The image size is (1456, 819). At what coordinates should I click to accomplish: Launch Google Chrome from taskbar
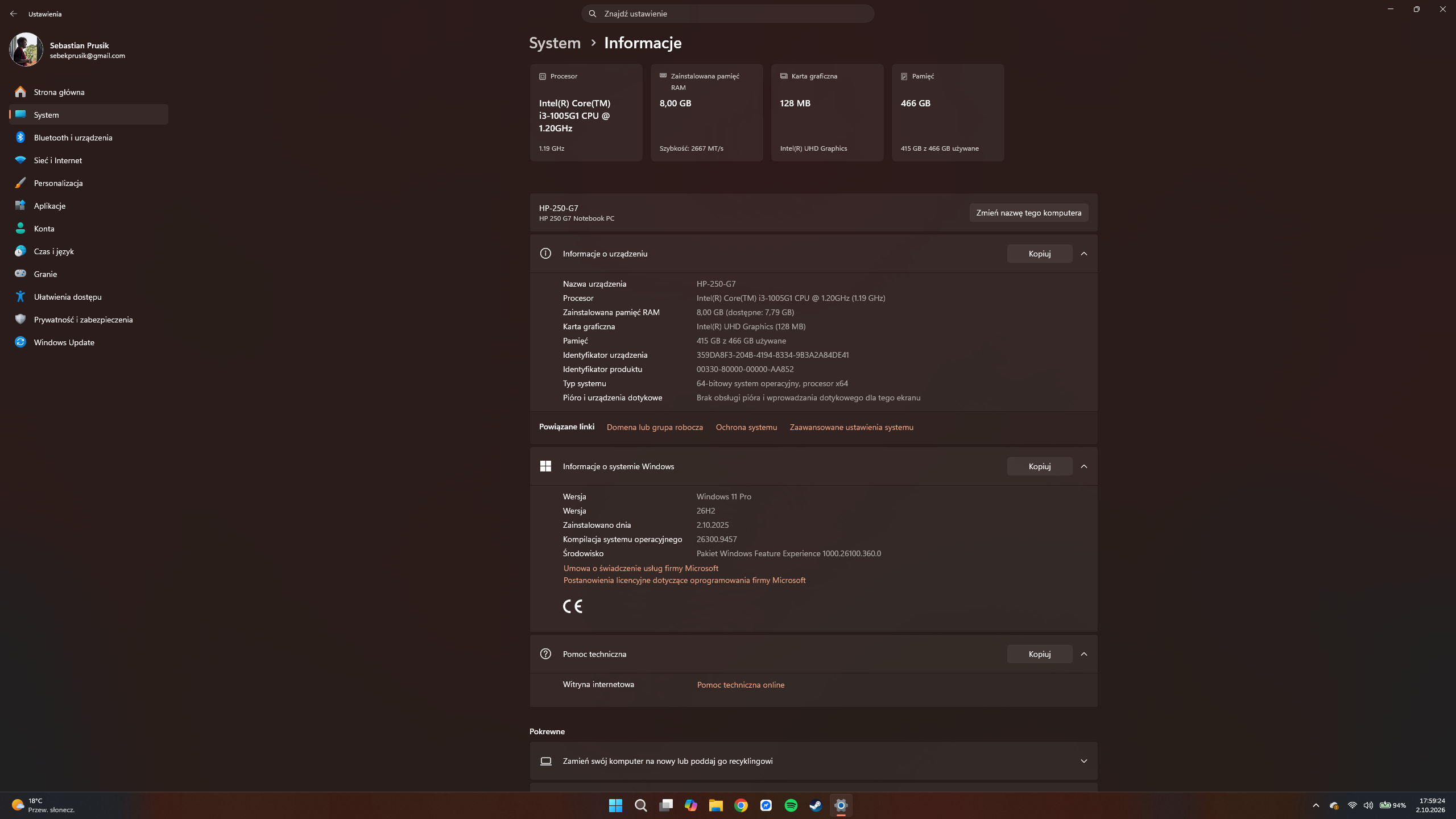pyautogui.click(x=741, y=805)
